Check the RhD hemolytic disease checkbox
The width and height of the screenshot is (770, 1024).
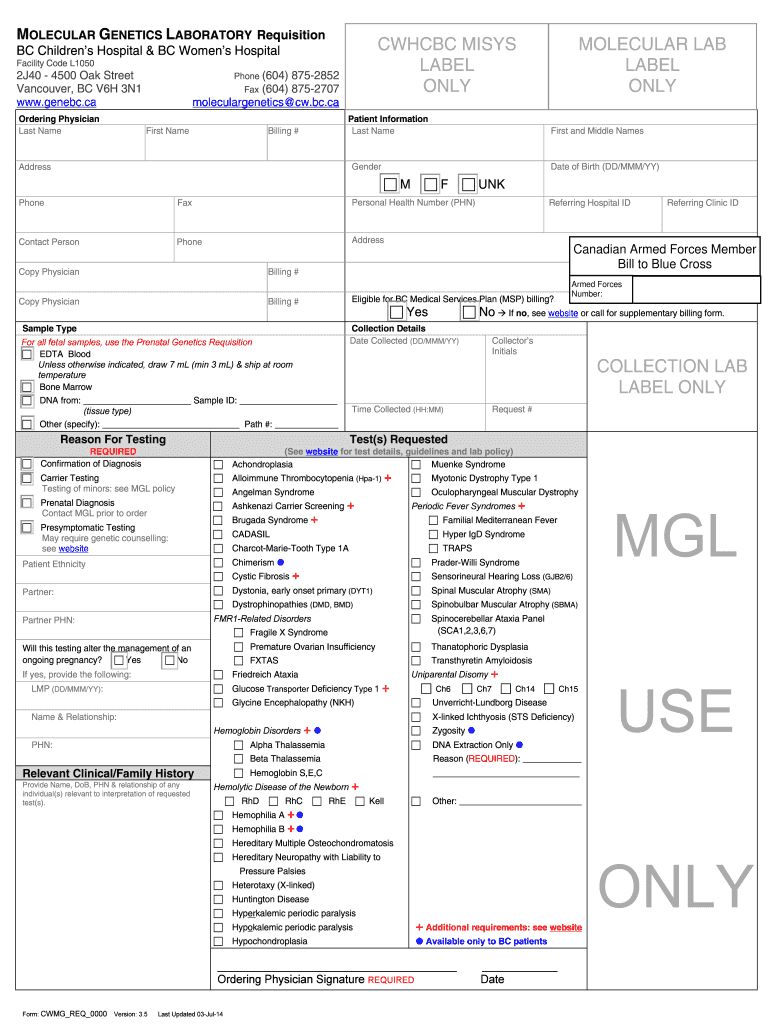point(230,801)
